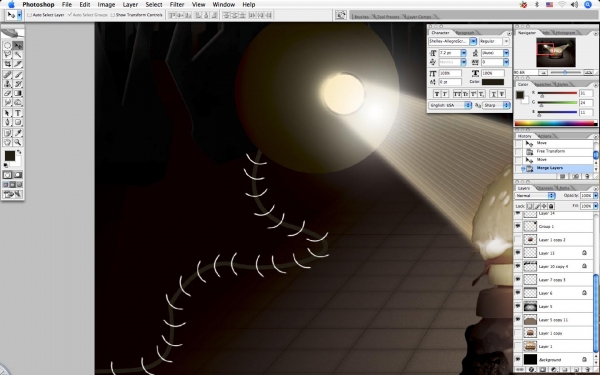Click Faux Bold style button

click(437, 94)
